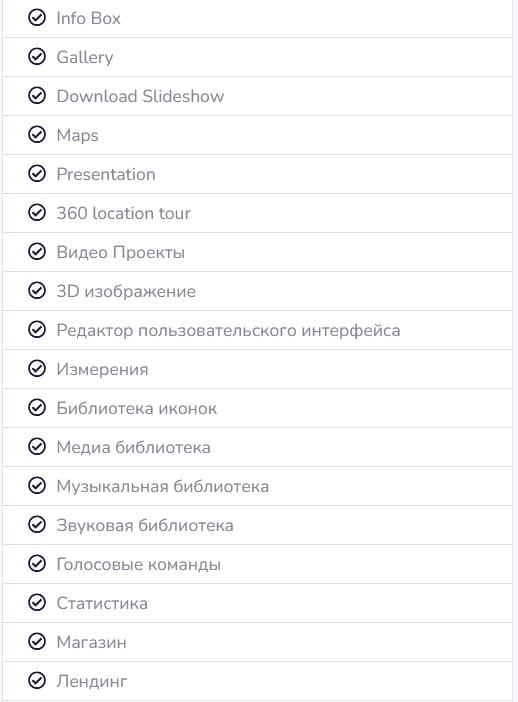Click the checkmark icon next to Gallery
This screenshot has width=518, height=702.
pyautogui.click(x=37, y=57)
